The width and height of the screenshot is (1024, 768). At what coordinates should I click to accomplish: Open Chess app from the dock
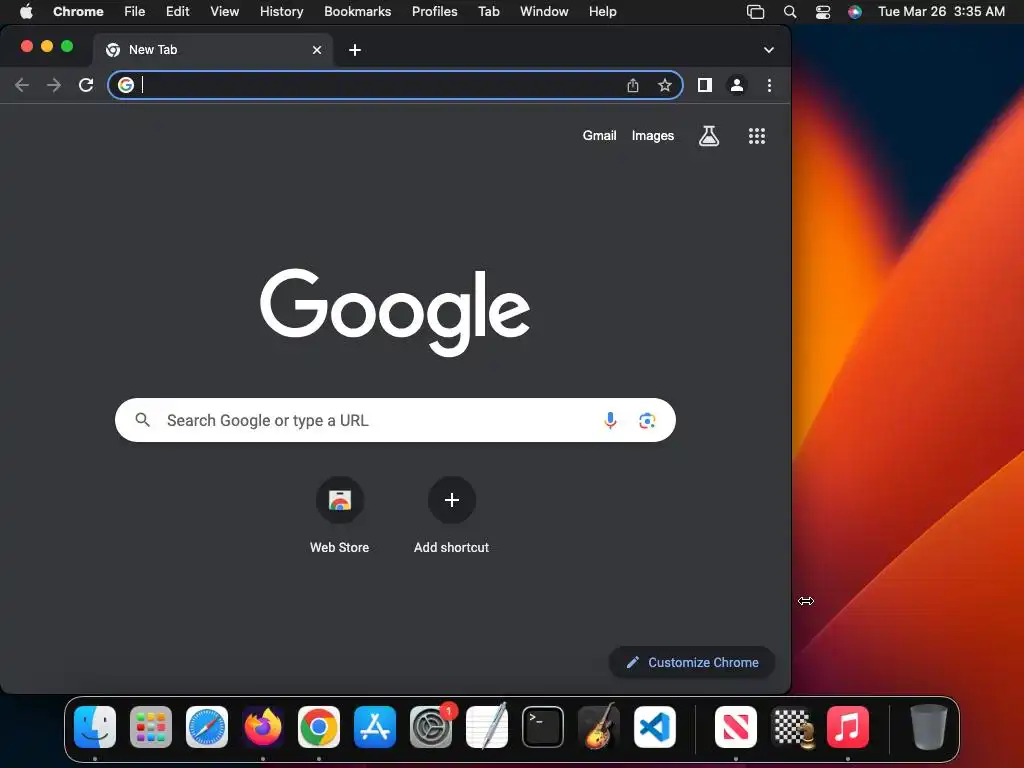(792, 726)
